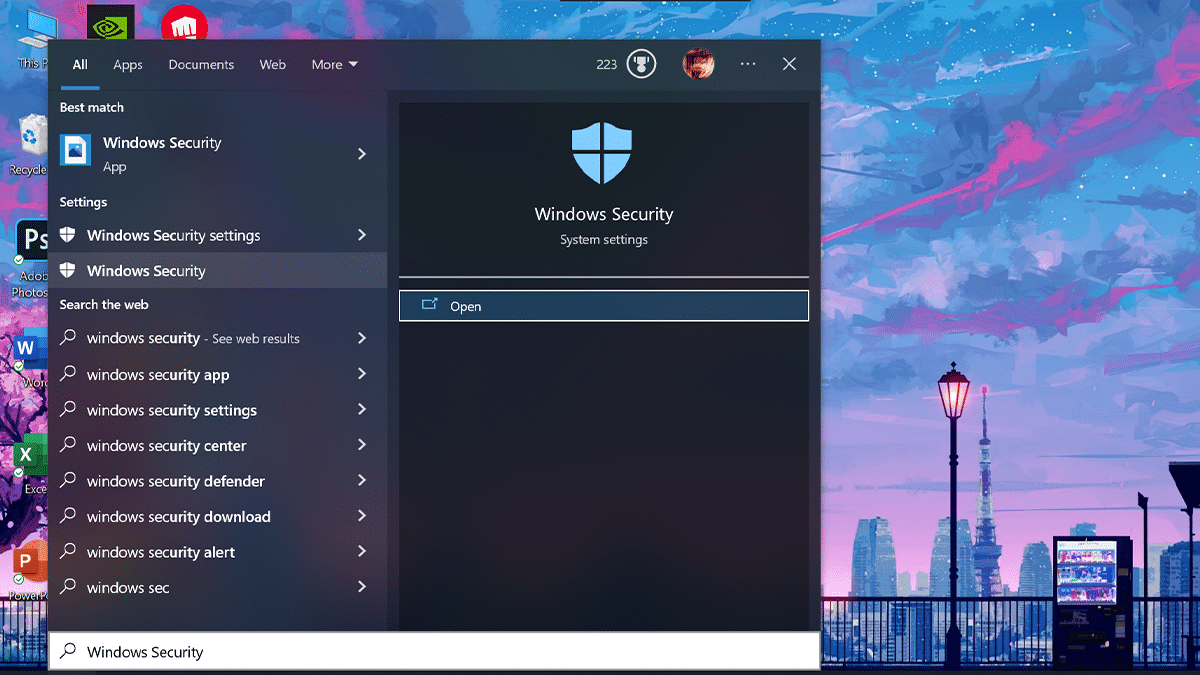Click the search icon beside 'windows security center'

(68, 445)
